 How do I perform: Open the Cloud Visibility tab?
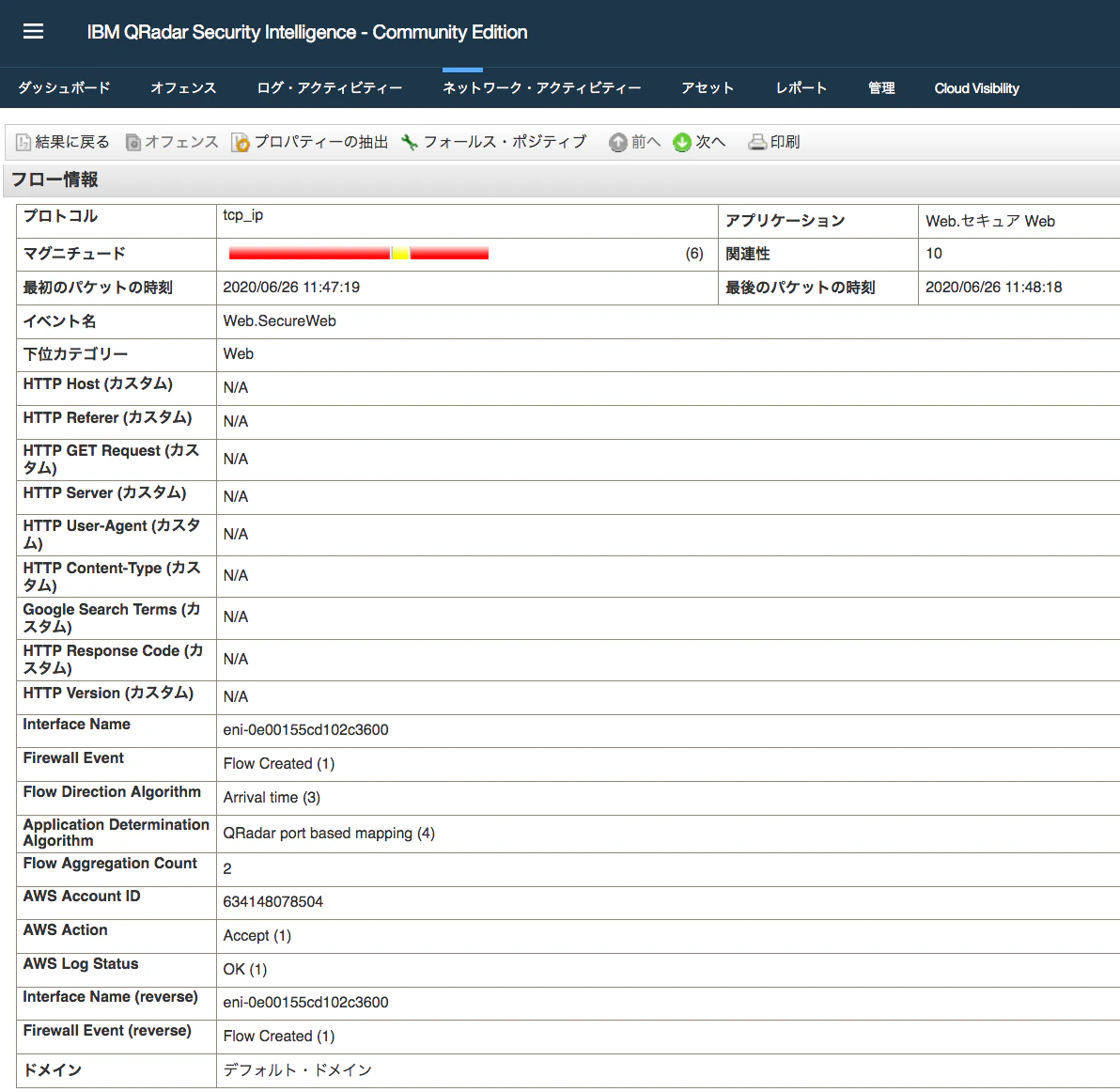click(976, 87)
